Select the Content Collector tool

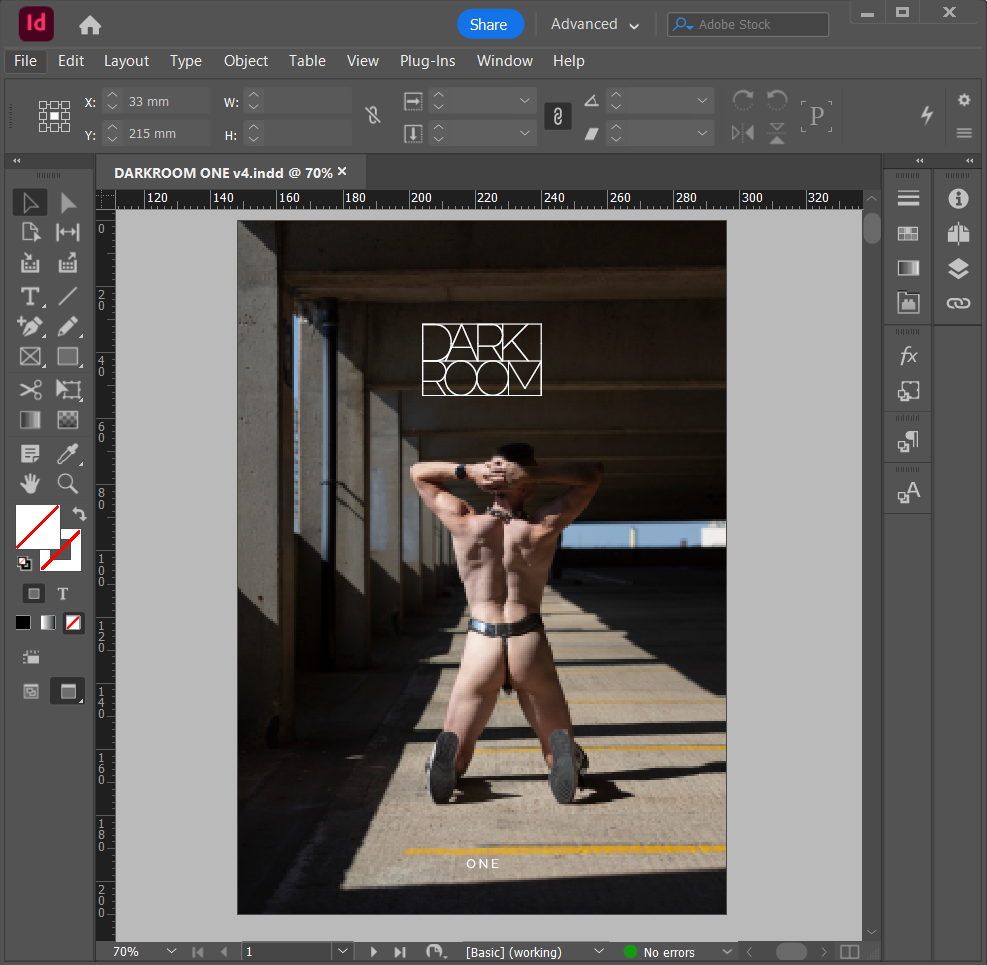point(30,262)
